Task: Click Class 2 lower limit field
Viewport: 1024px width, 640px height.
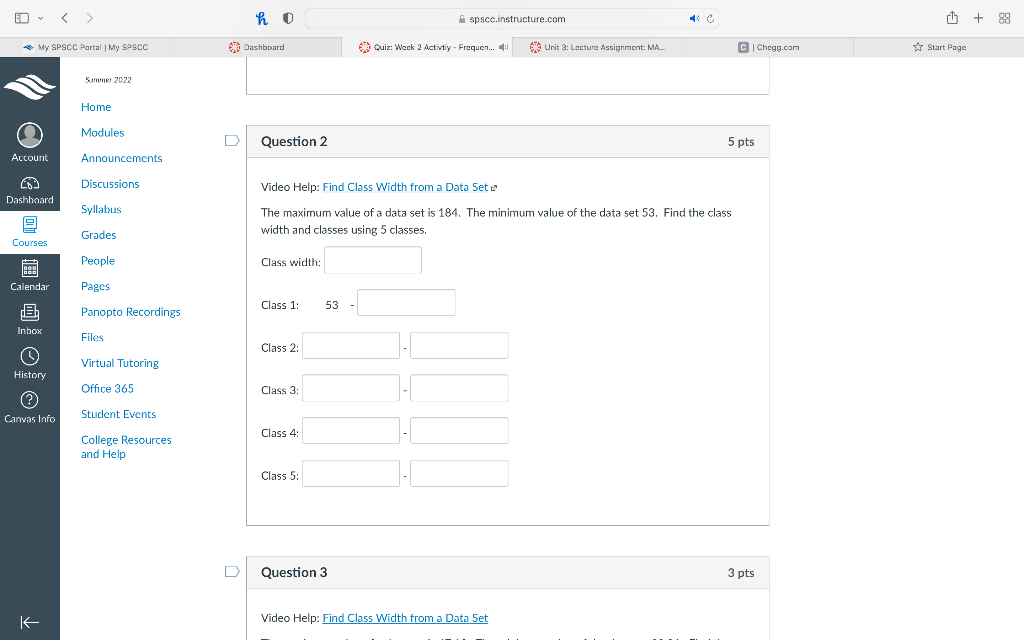Action: point(351,345)
